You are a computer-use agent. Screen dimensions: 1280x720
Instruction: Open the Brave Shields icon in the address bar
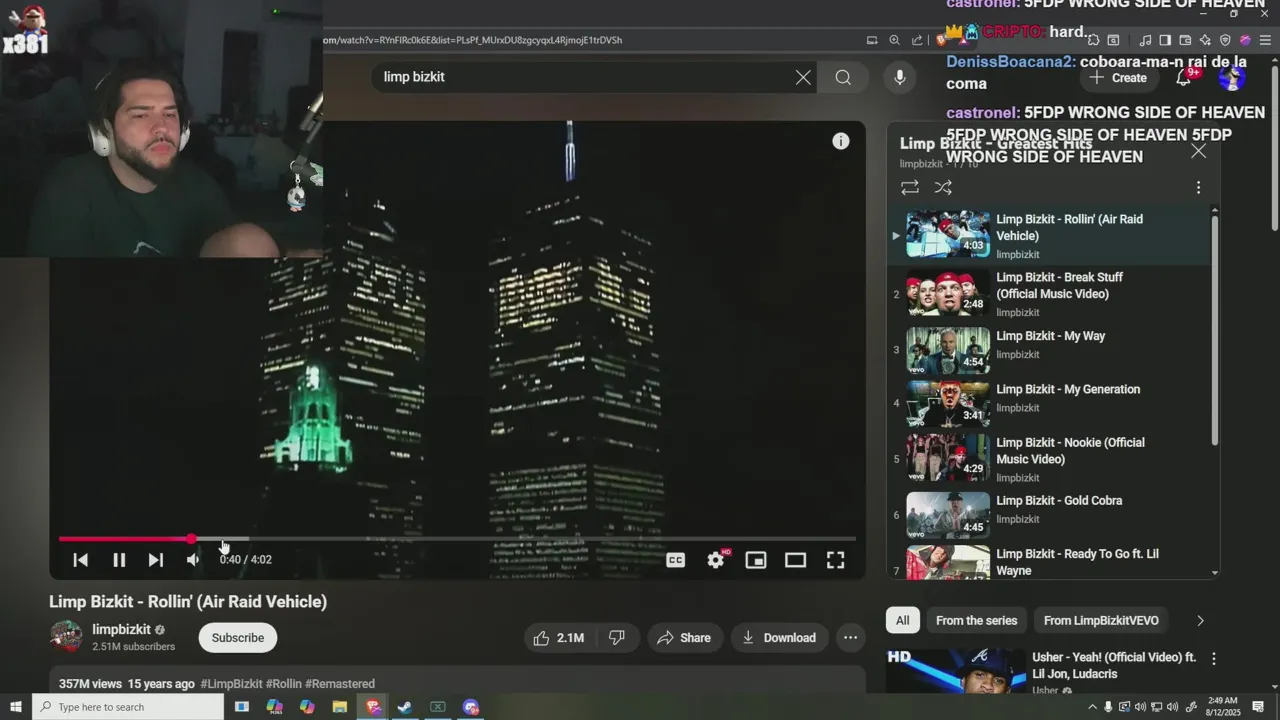click(x=941, y=40)
